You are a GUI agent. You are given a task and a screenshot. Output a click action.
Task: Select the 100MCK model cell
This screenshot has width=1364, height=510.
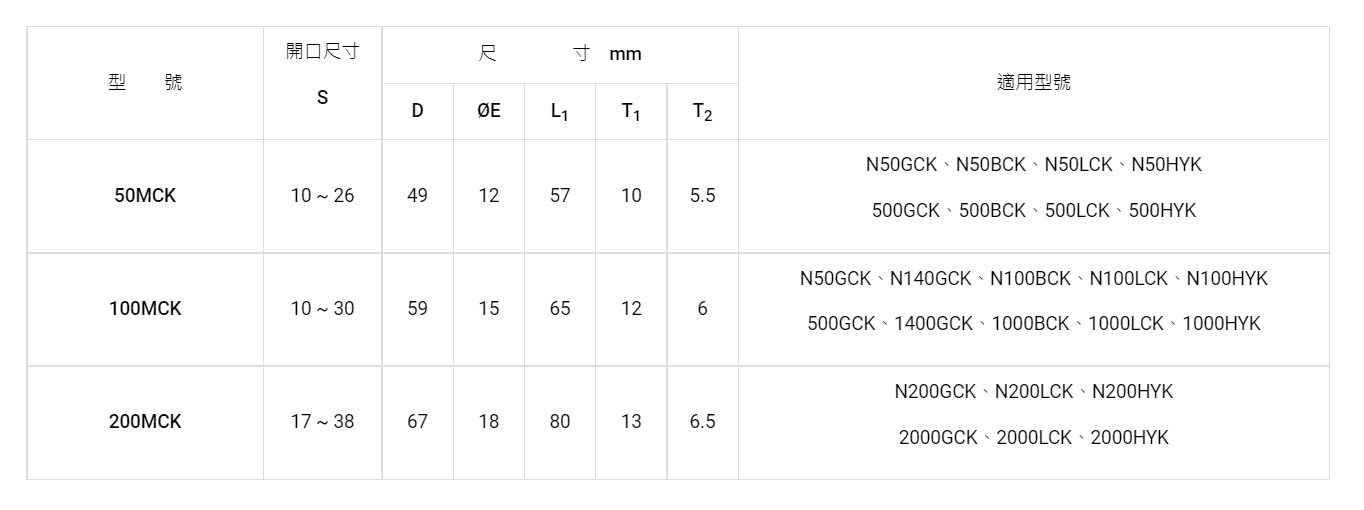[x=145, y=309]
